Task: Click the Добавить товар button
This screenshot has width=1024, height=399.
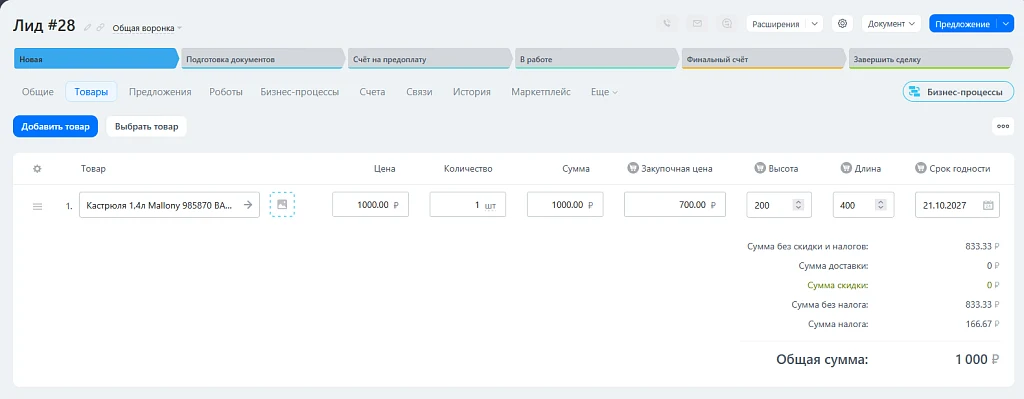Action: [56, 127]
